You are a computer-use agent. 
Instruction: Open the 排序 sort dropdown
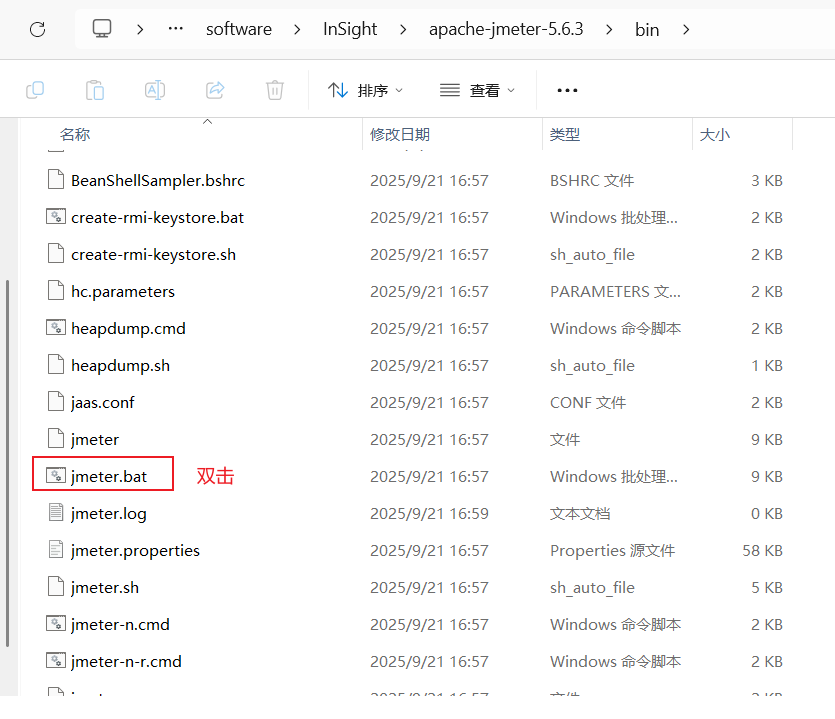tap(365, 90)
